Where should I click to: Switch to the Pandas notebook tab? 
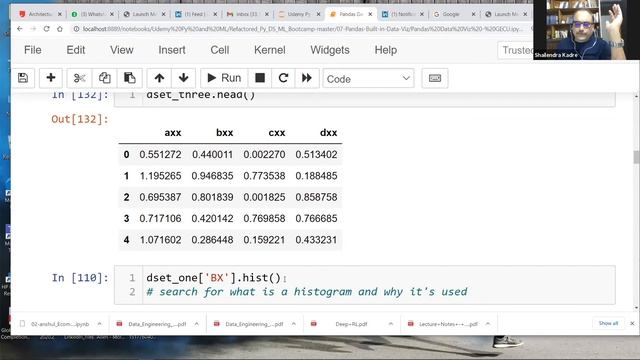[351, 14]
